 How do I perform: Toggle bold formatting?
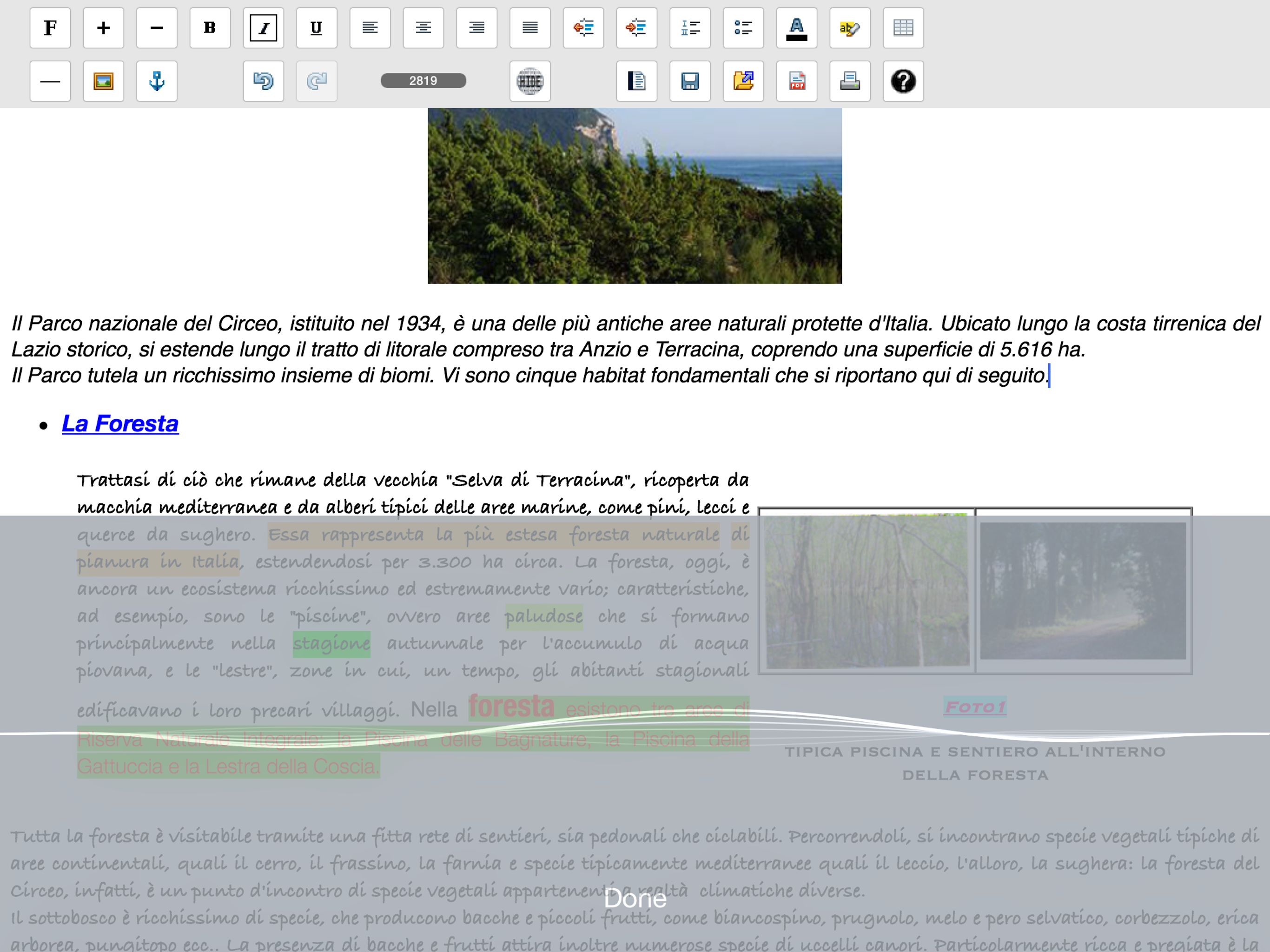click(210, 27)
